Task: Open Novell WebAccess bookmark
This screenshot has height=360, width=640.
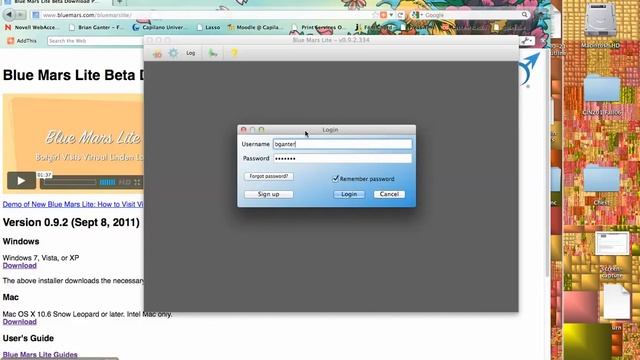Action: [32, 27]
